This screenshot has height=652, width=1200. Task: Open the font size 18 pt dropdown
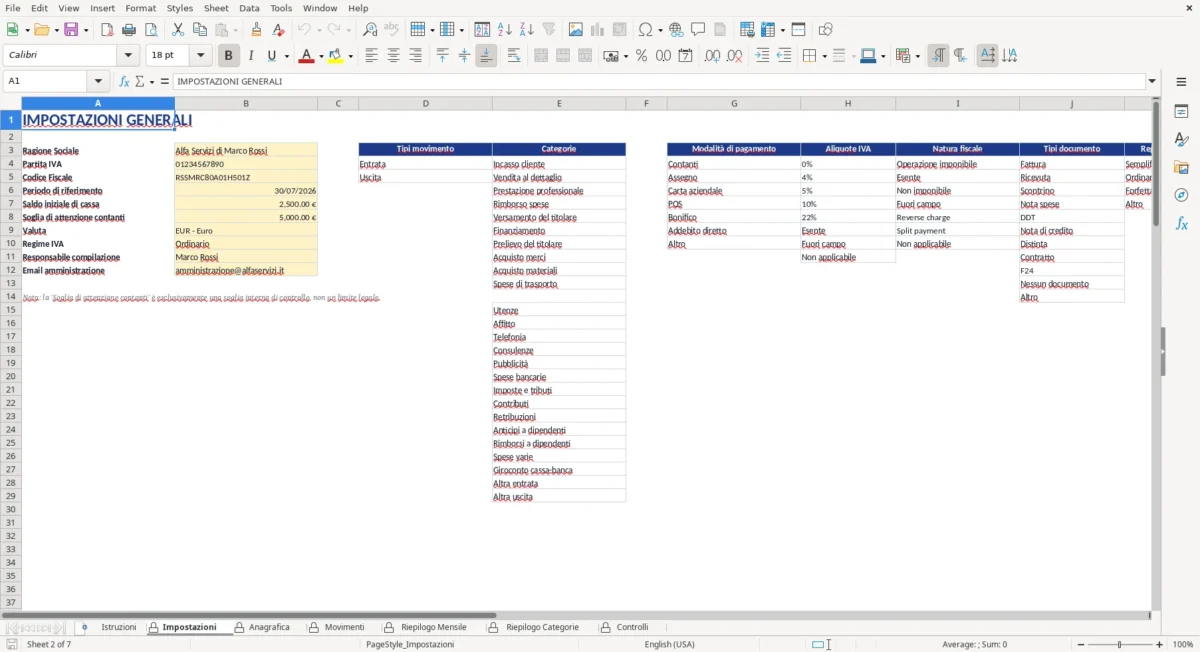tap(201, 56)
